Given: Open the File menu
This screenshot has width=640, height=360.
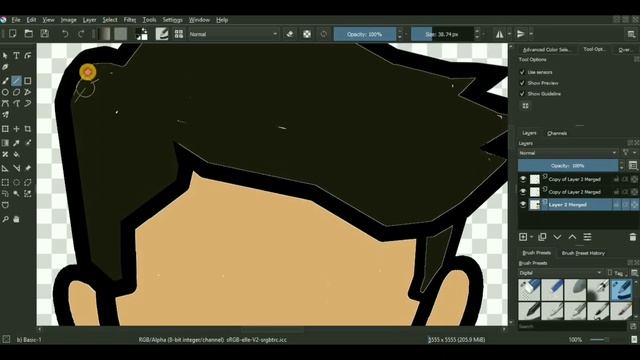Looking at the screenshot, I should pos(16,20).
